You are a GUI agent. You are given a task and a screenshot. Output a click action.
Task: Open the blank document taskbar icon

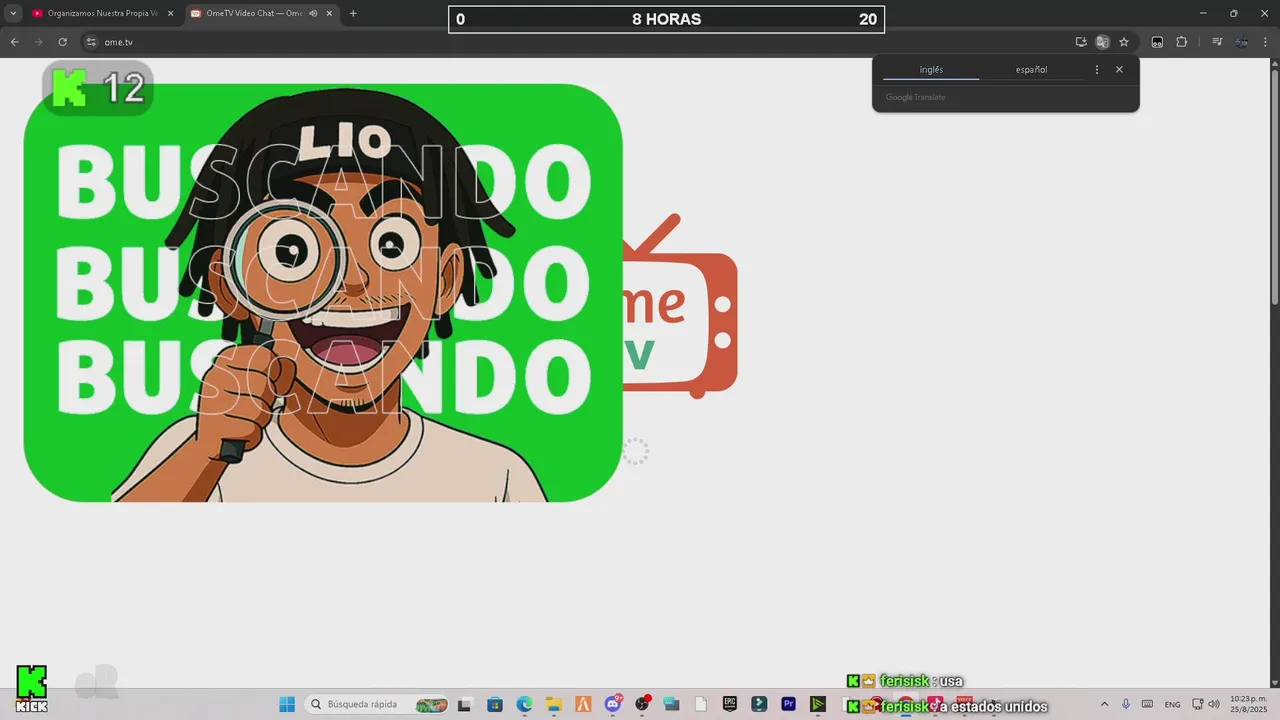(x=701, y=704)
